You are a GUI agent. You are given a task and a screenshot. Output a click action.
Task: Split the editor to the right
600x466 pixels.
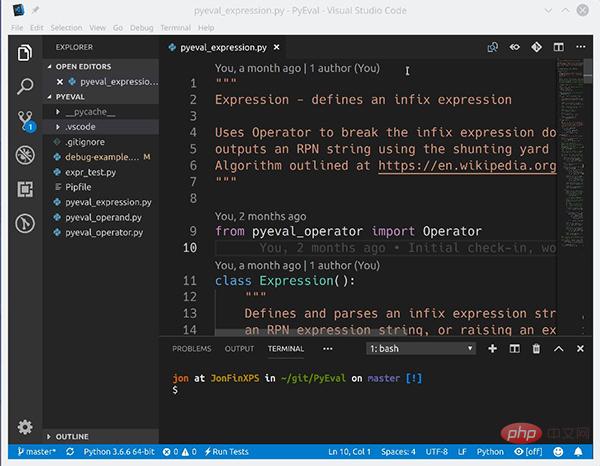558,47
